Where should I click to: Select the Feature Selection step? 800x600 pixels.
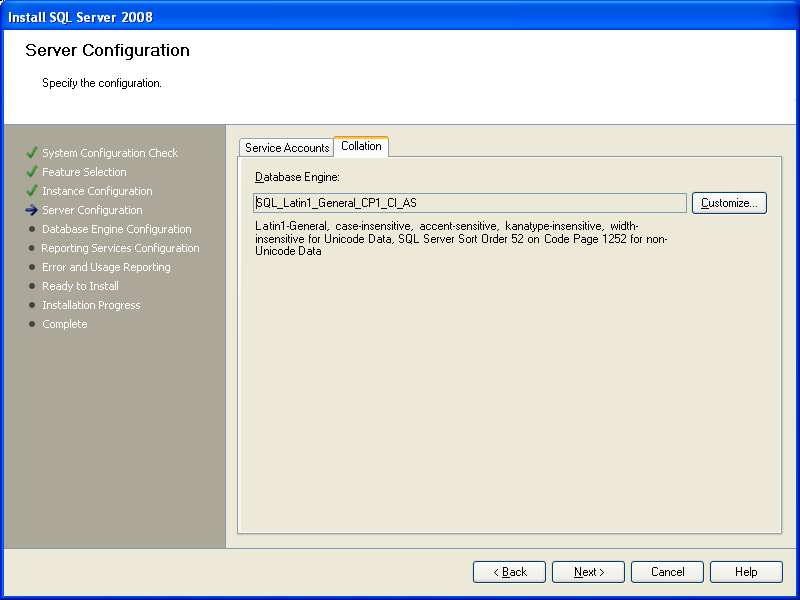(84, 172)
